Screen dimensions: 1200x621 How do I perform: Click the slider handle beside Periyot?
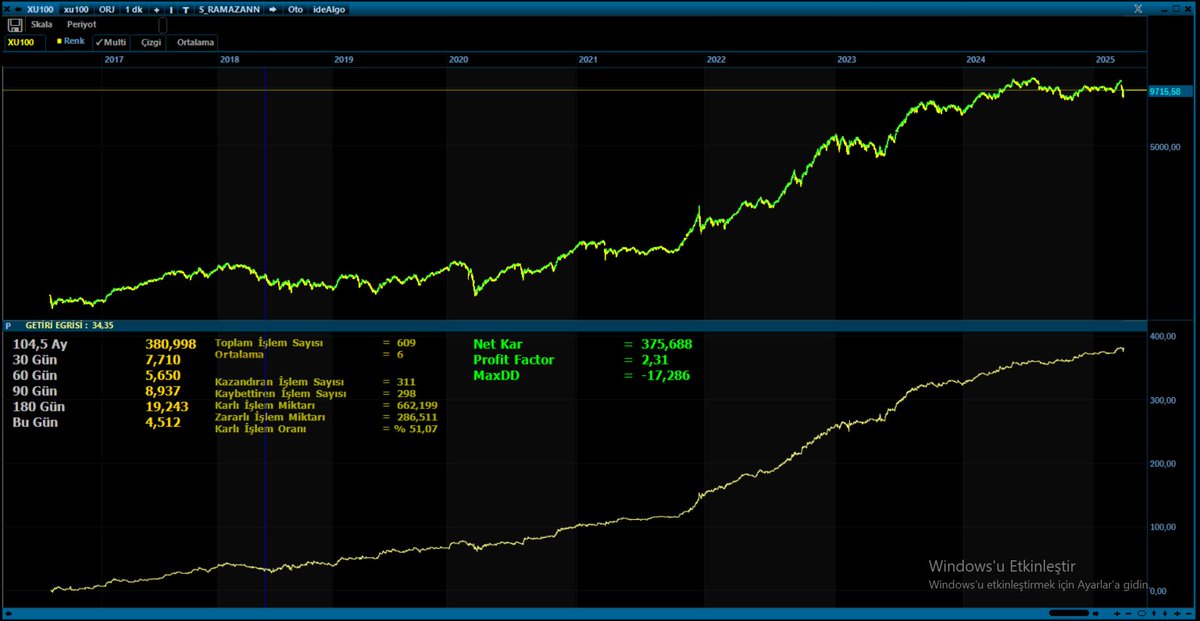click(163, 25)
